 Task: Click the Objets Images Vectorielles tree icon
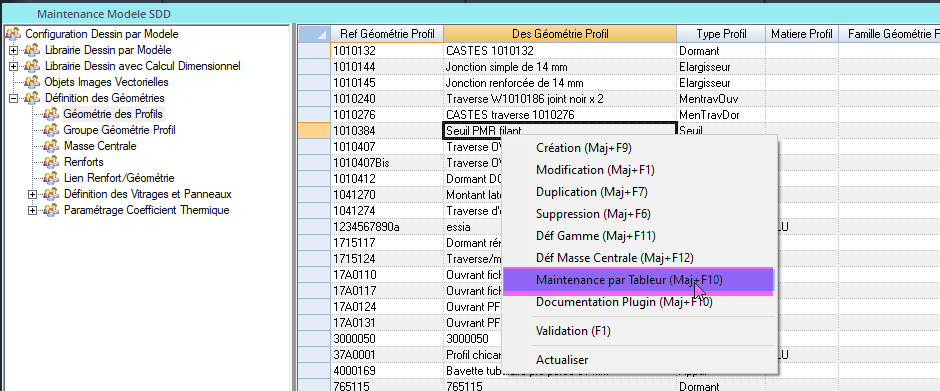32,82
